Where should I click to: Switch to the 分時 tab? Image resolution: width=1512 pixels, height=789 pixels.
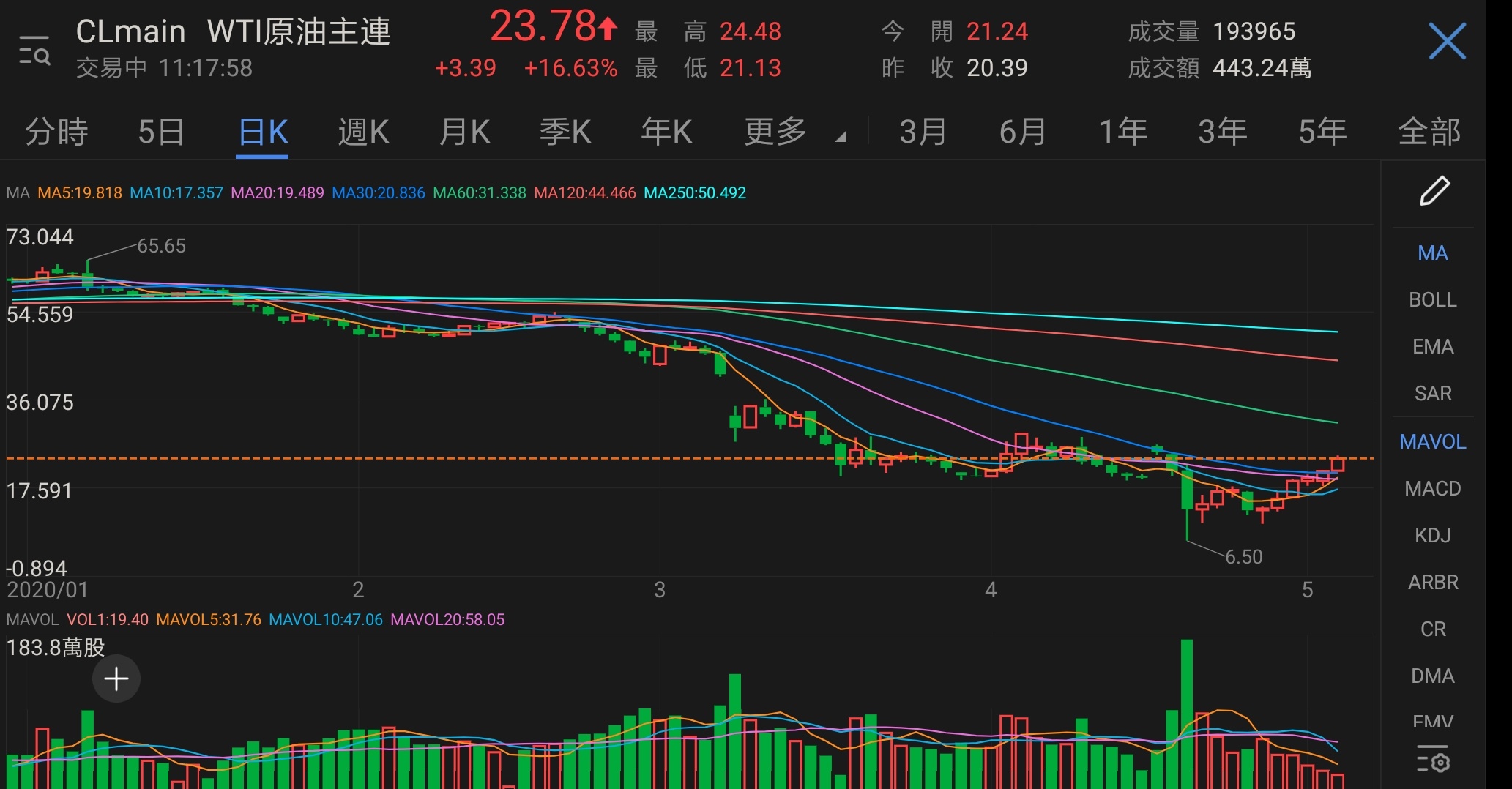(56, 132)
